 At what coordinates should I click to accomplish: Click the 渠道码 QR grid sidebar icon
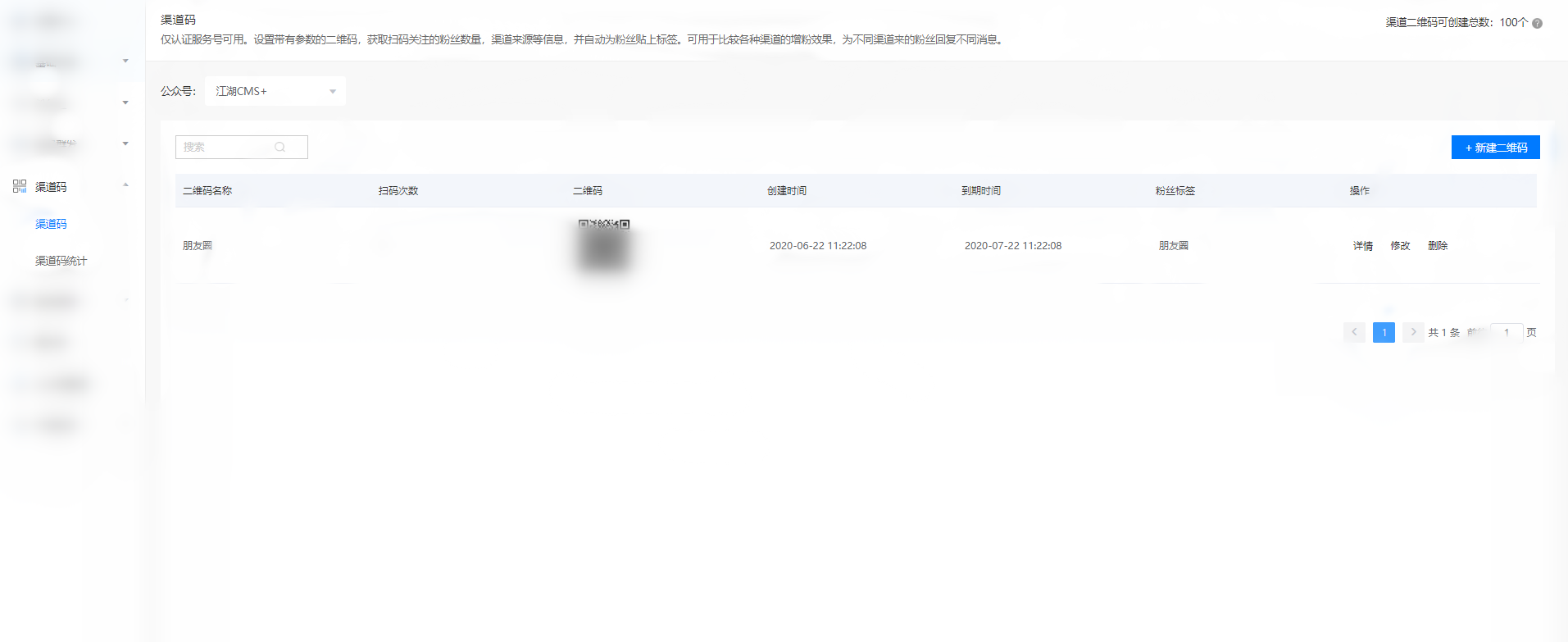(x=20, y=186)
